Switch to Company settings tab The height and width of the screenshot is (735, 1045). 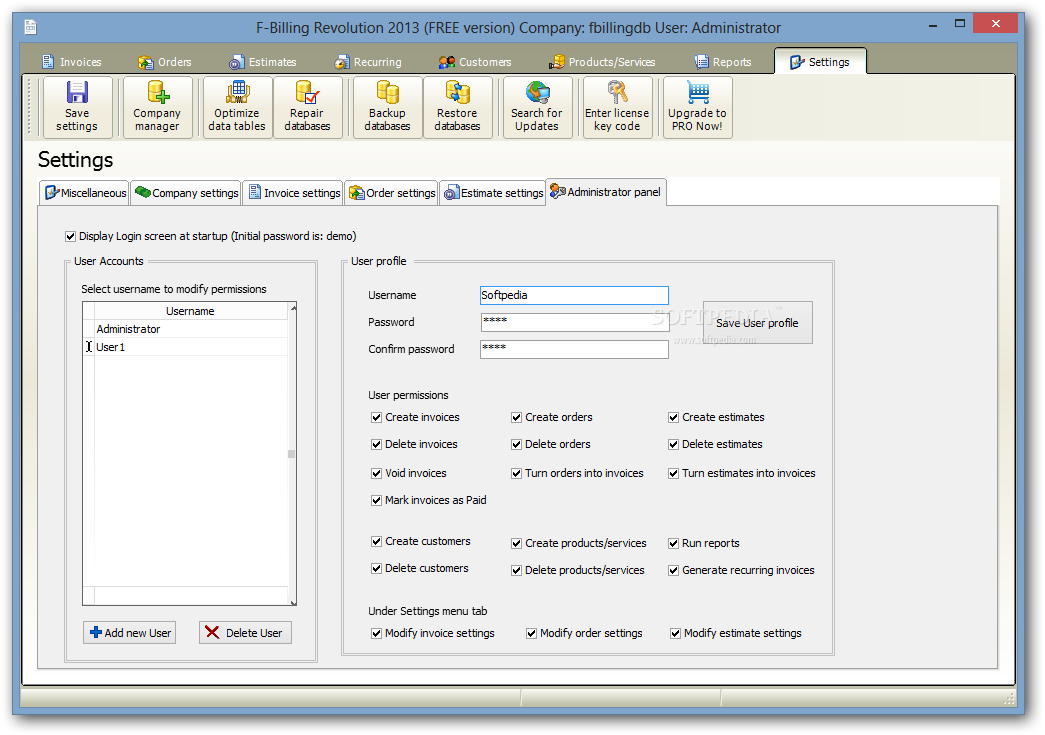[186, 193]
